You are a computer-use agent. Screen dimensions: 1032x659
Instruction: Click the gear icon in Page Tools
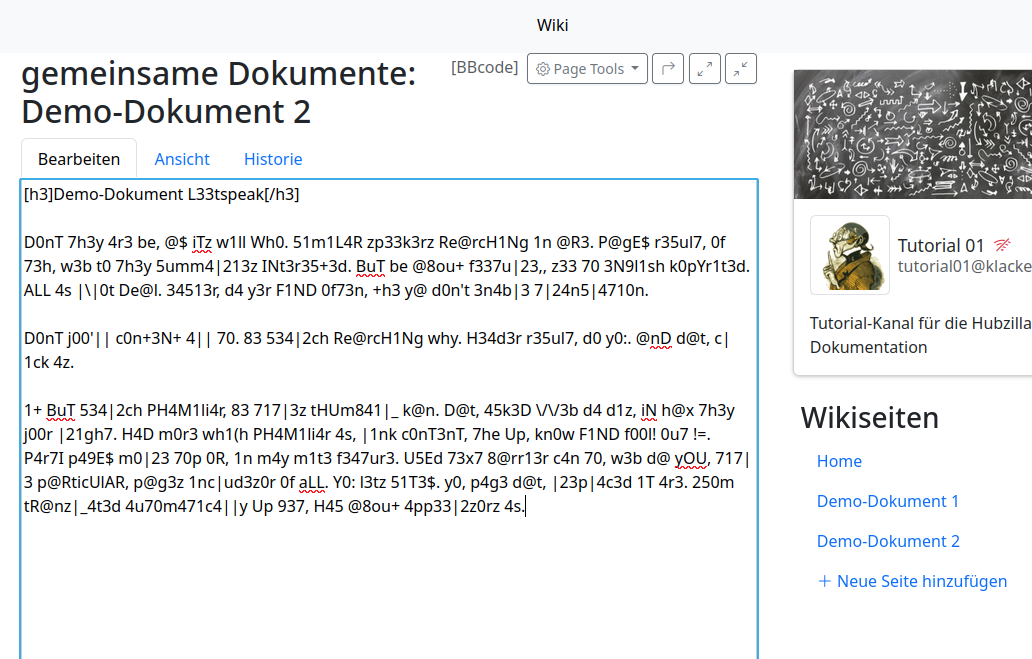tap(543, 69)
